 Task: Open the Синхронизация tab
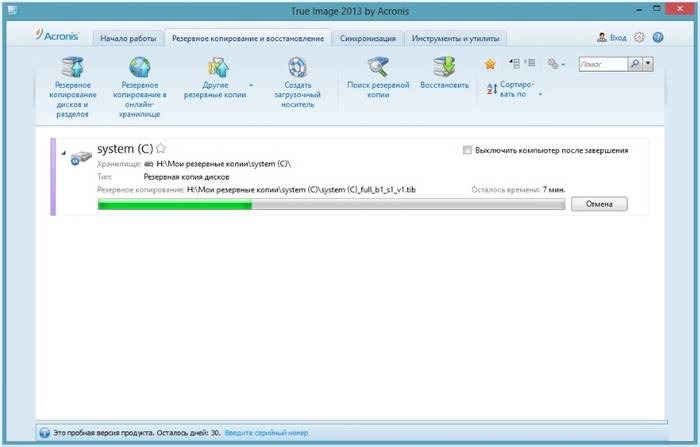(x=367, y=38)
